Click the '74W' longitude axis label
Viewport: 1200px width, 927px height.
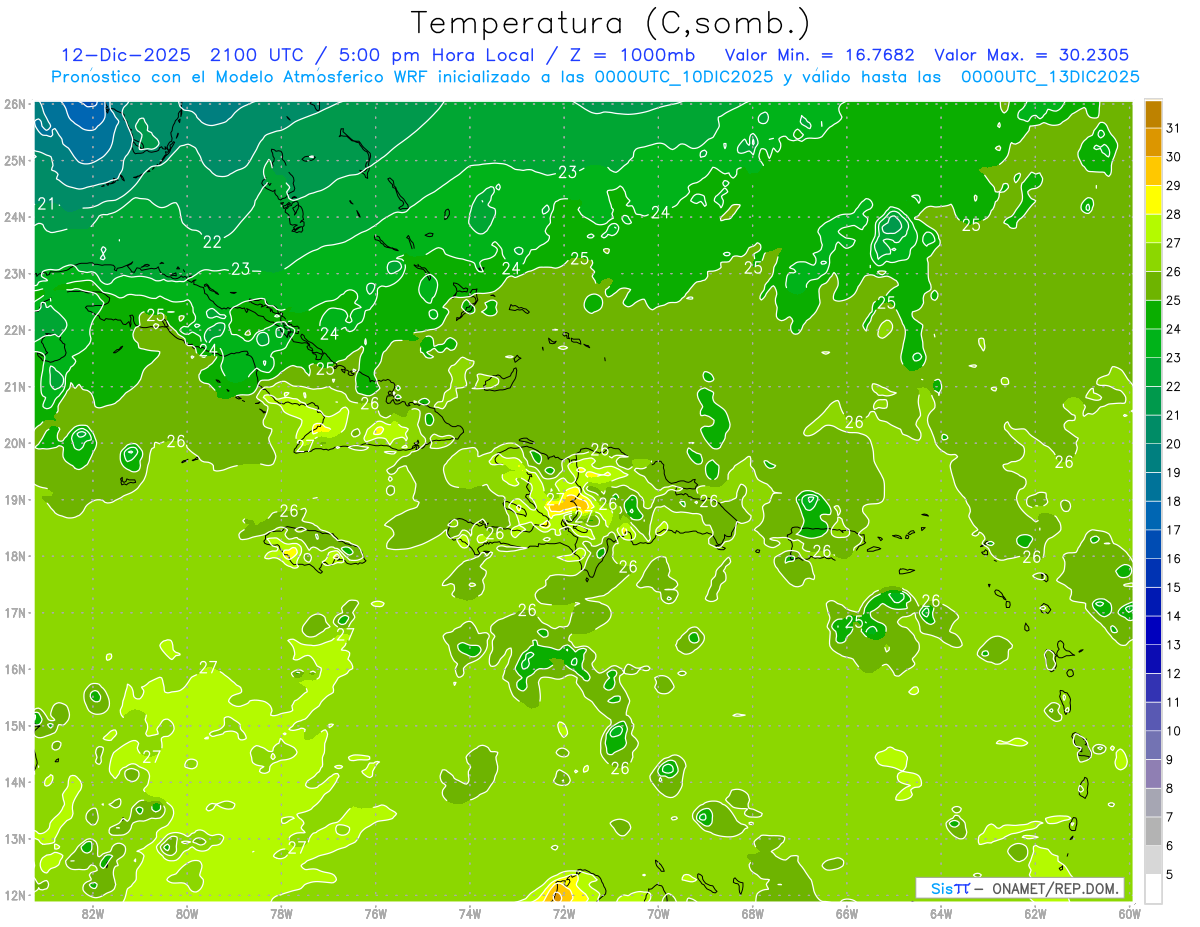pyautogui.click(x=470, y=913)
